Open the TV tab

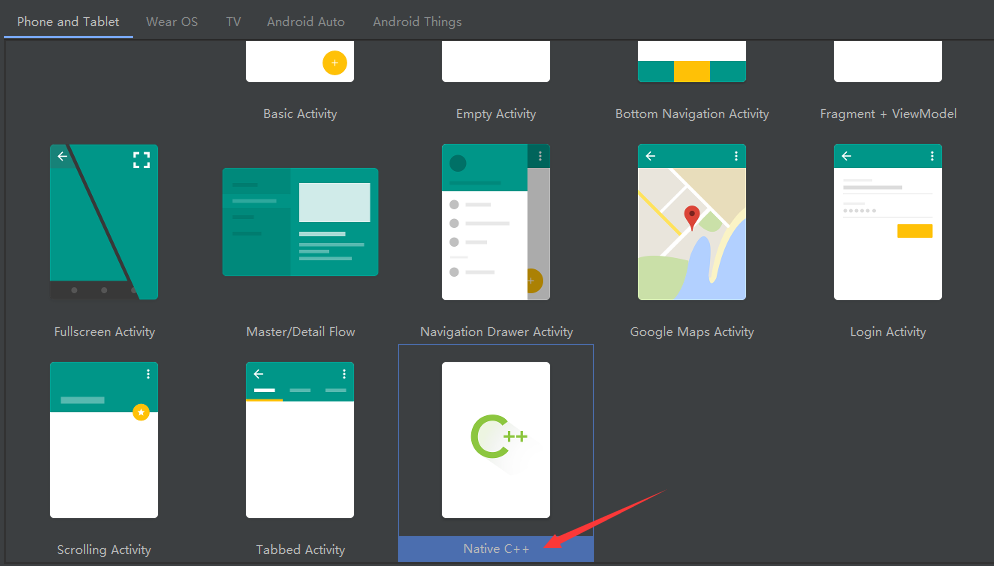pos(233,21)
